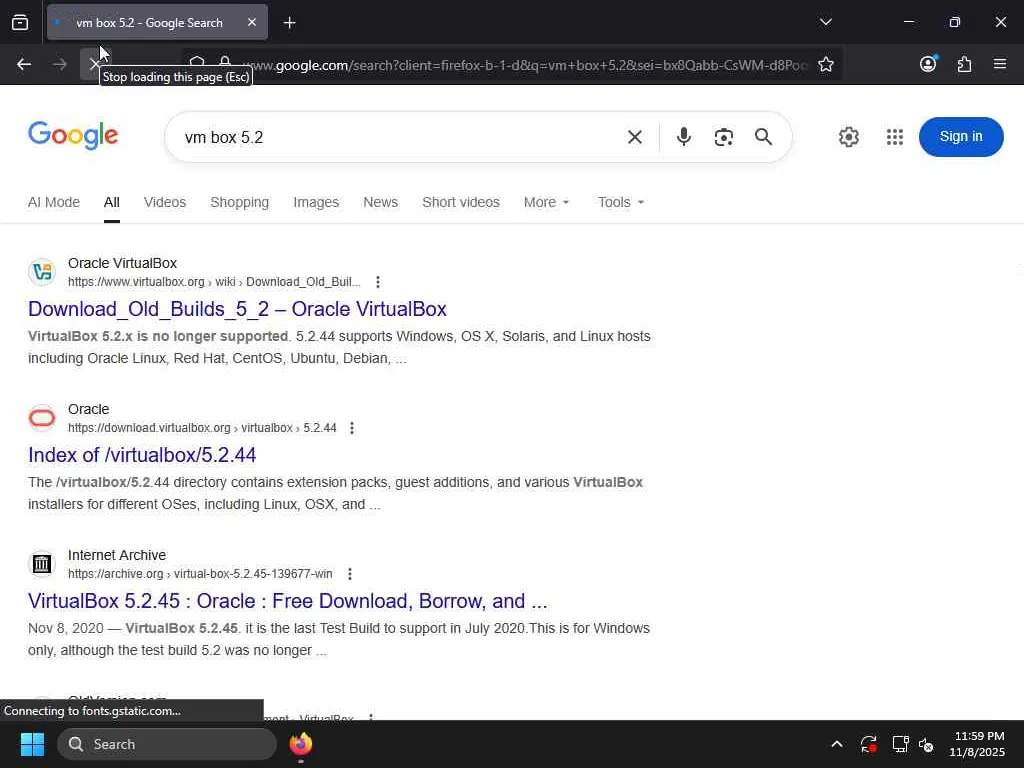Click the 'Internet Archive' site name
The height and width of the screenshot is (768, 1024).
(x=117, y=555)
